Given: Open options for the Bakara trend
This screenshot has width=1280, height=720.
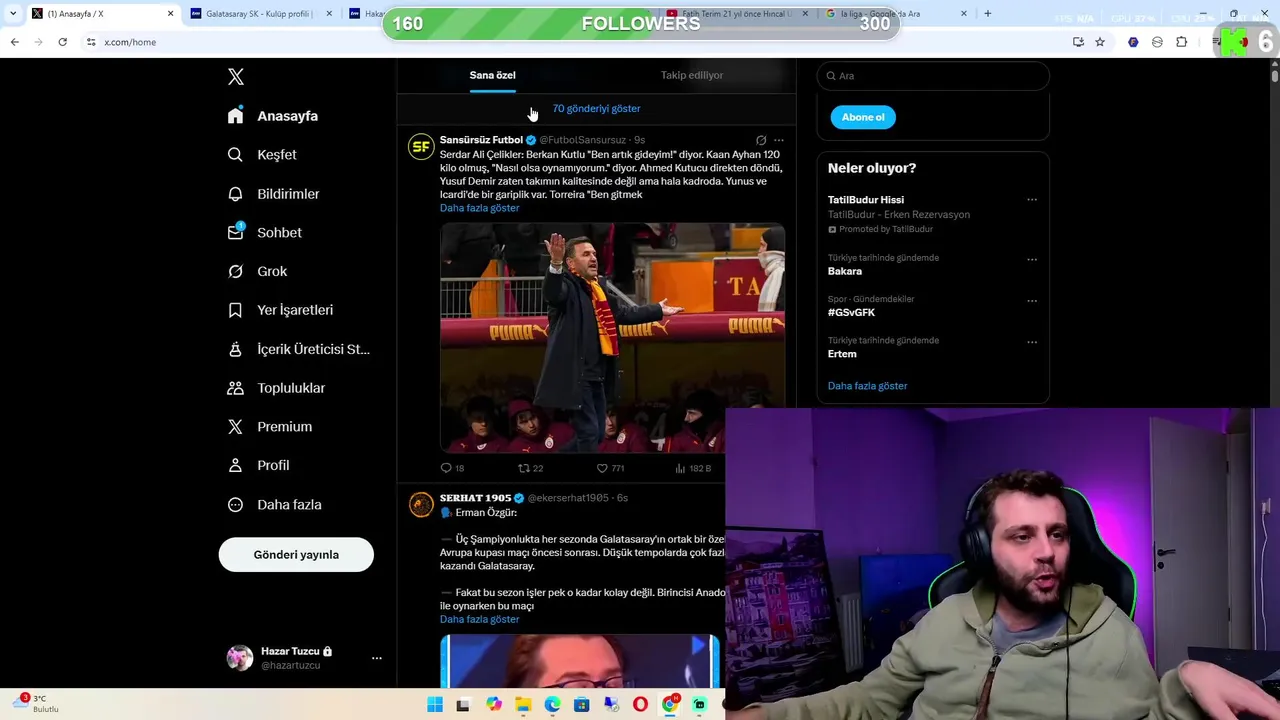Looking at the screenshot, I should click(1032, 259).
